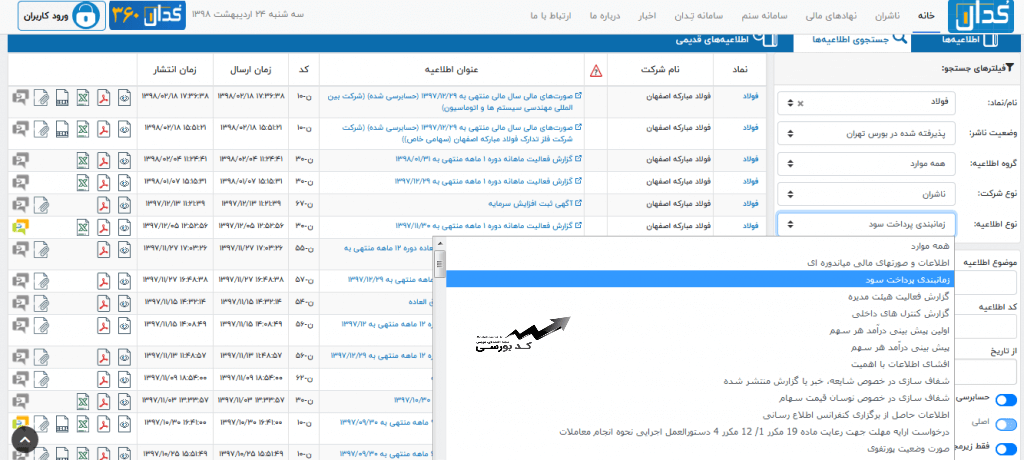1024x460 pixels.
Task: Click the warning triangle column header icon
Action: pyautogui.click(x=596, y=71)
